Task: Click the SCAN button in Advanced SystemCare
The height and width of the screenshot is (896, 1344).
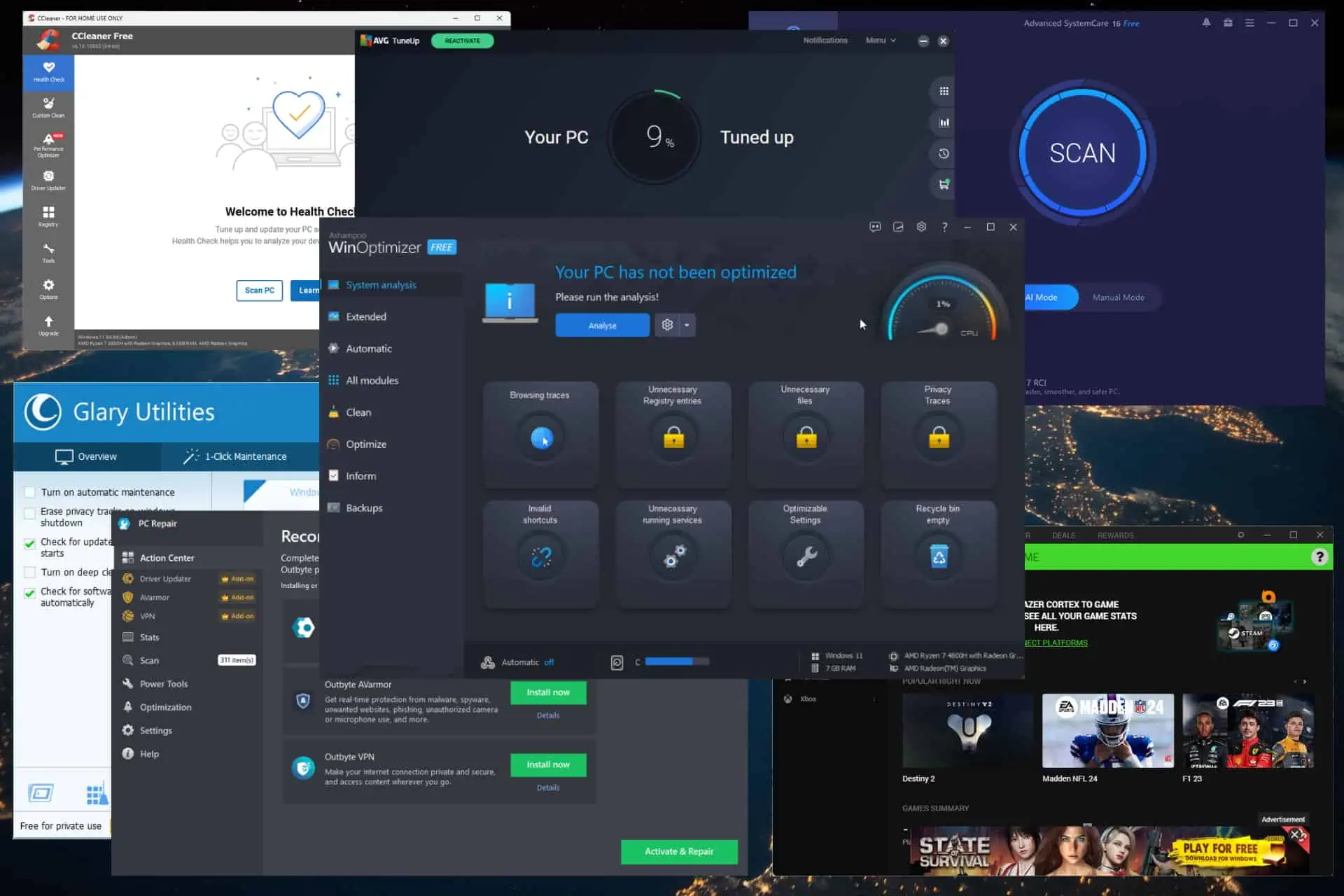Action: coord(1082,152)
